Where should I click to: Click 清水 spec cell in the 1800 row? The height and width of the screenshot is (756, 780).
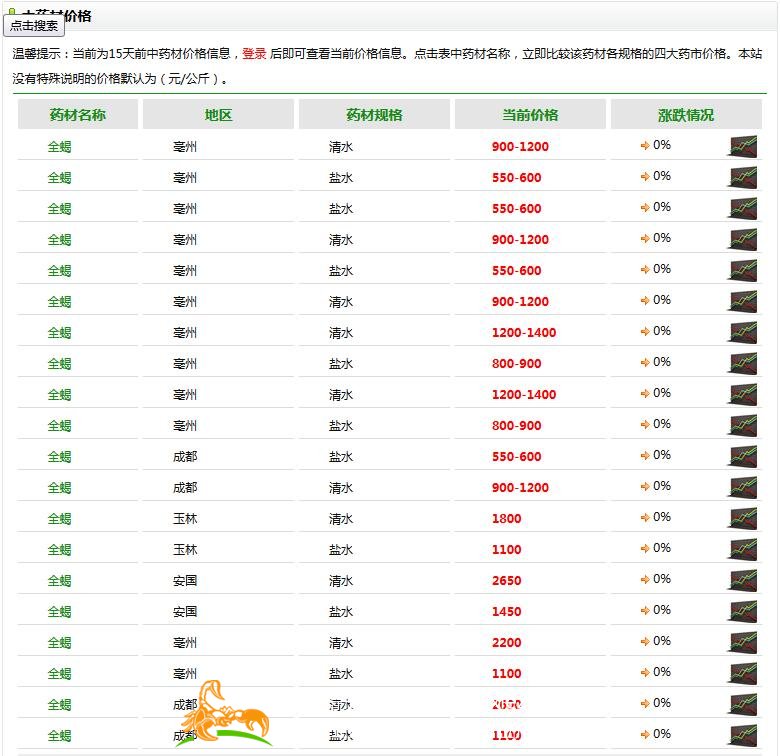pyautogui.click(x=341, y=519)
